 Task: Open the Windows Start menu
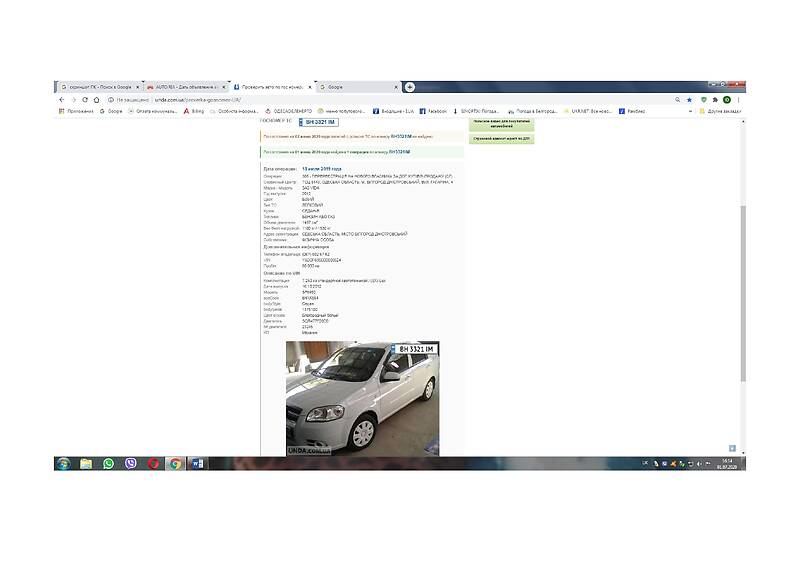tap(64, 463)
